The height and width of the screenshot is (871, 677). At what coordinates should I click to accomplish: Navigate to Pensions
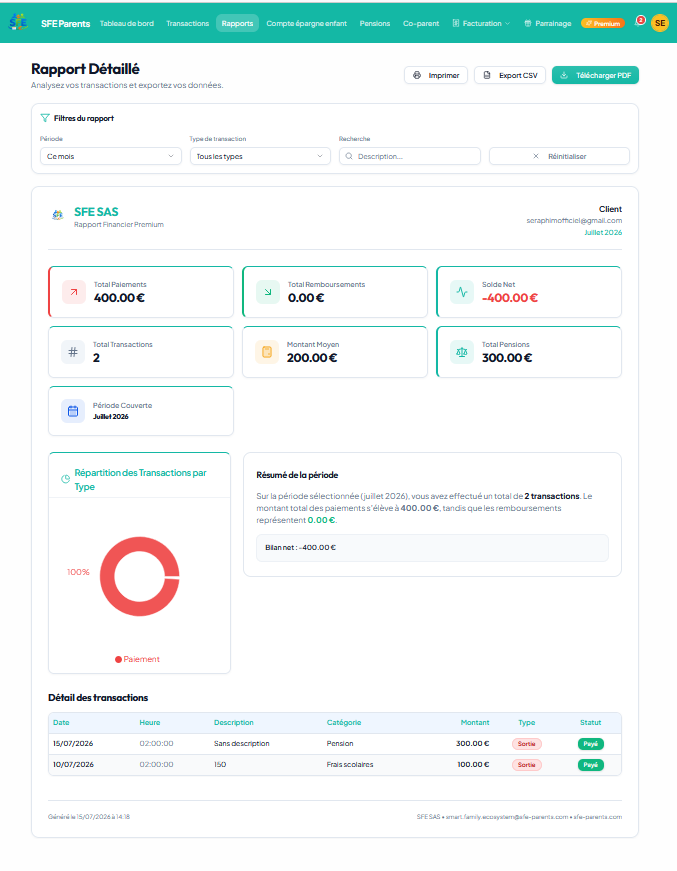click(375, 23)
